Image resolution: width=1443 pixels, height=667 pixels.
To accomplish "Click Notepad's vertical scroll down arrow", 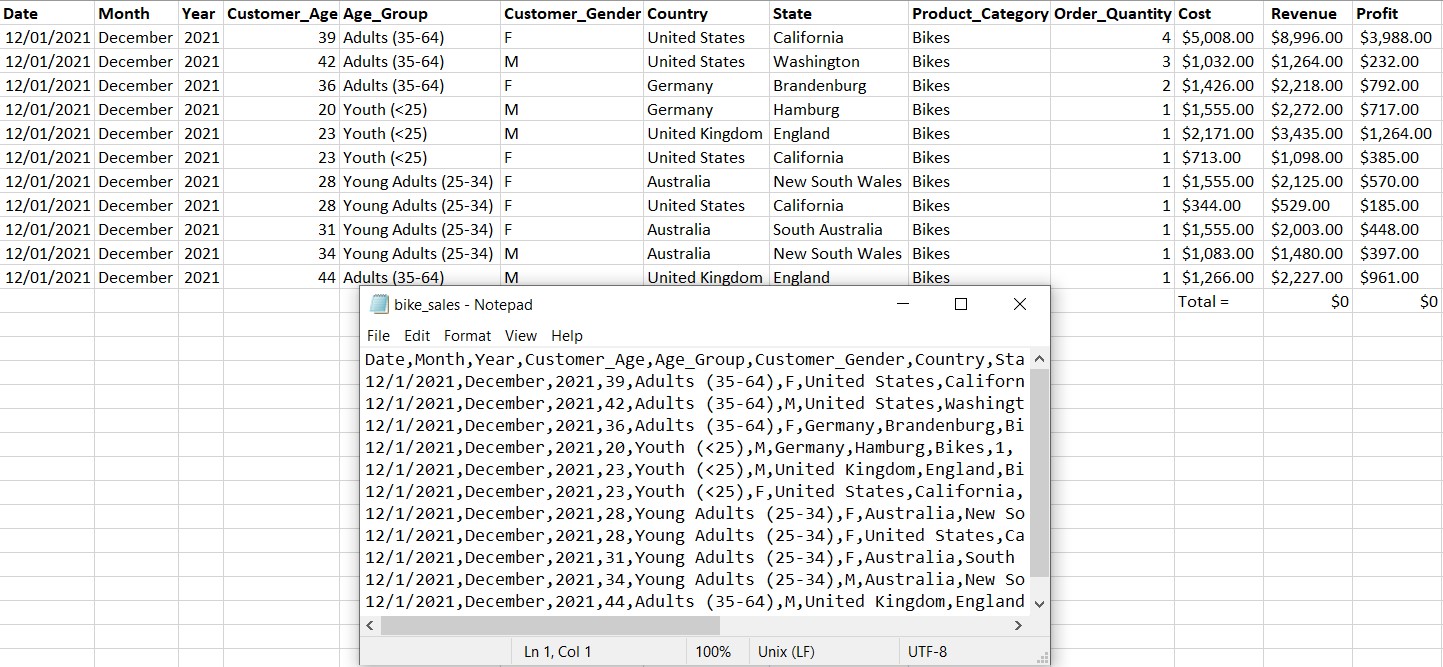I will coord(1039,603).
